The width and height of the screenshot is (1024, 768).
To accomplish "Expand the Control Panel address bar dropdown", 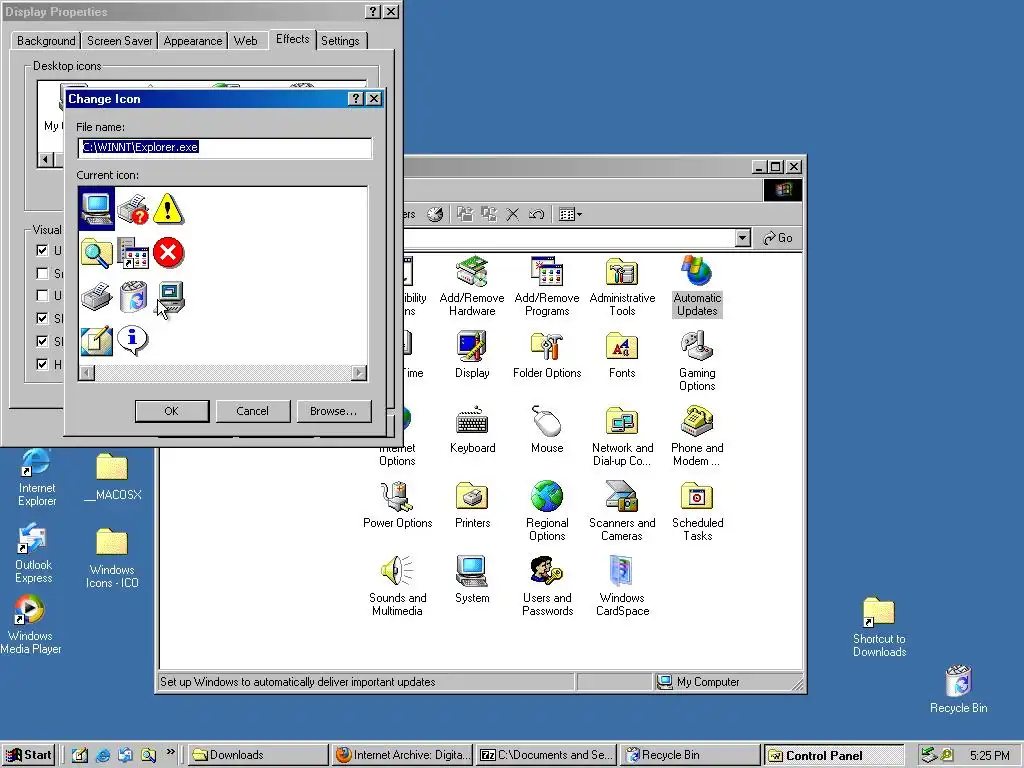I will 743,238.
